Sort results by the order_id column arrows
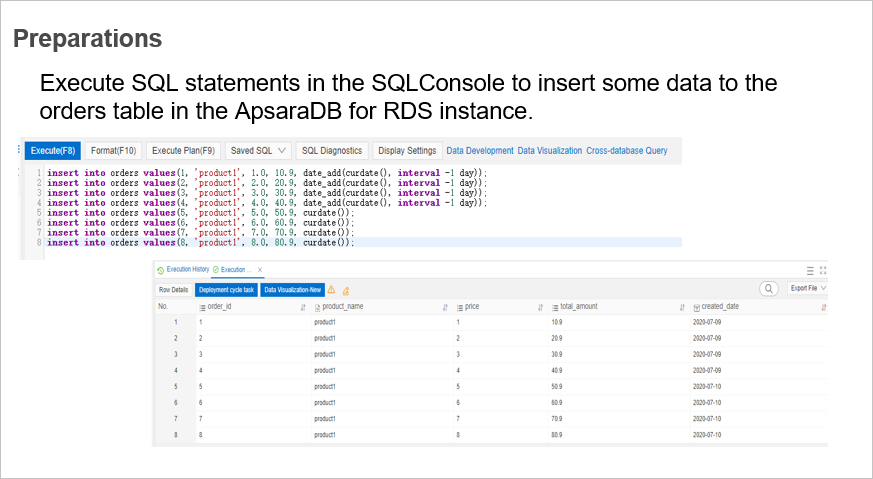This screenshot has height=479, width=873. (x=303, y=308)
